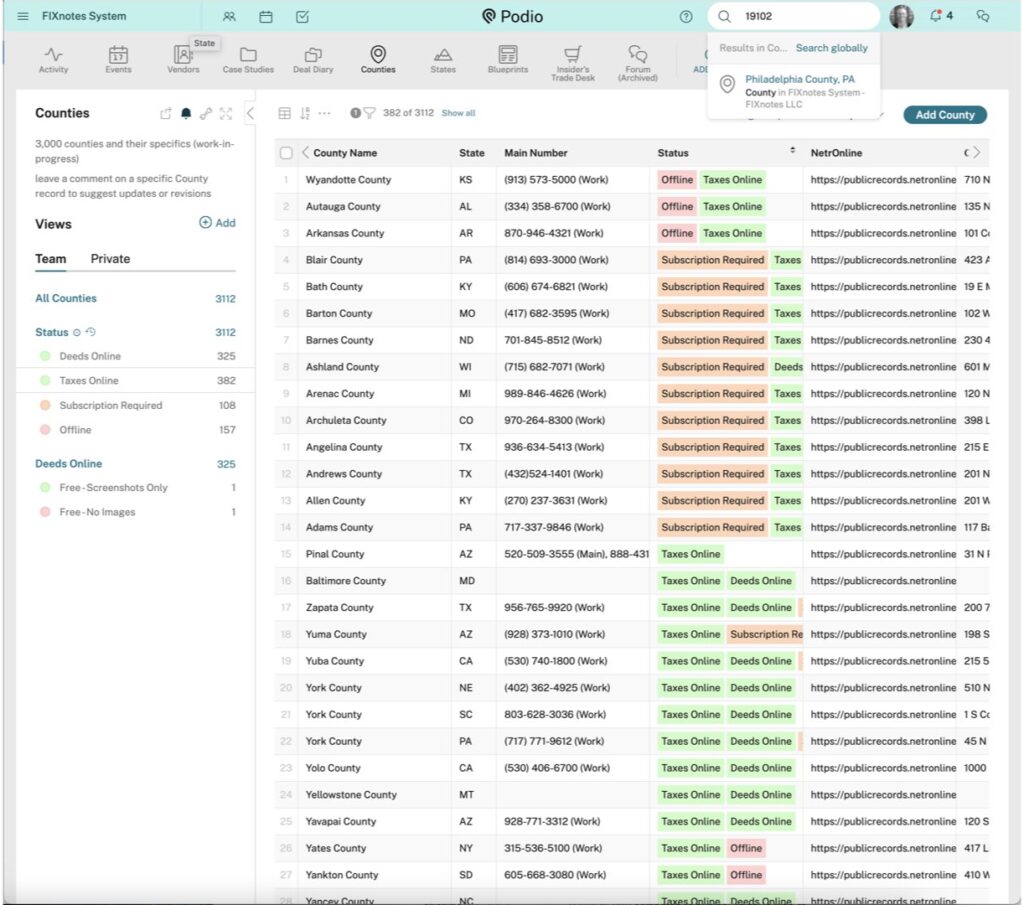This screenshot has height=905, width=1024.
Task: Tick the select-all checkbox in table header
Action: 286,153
